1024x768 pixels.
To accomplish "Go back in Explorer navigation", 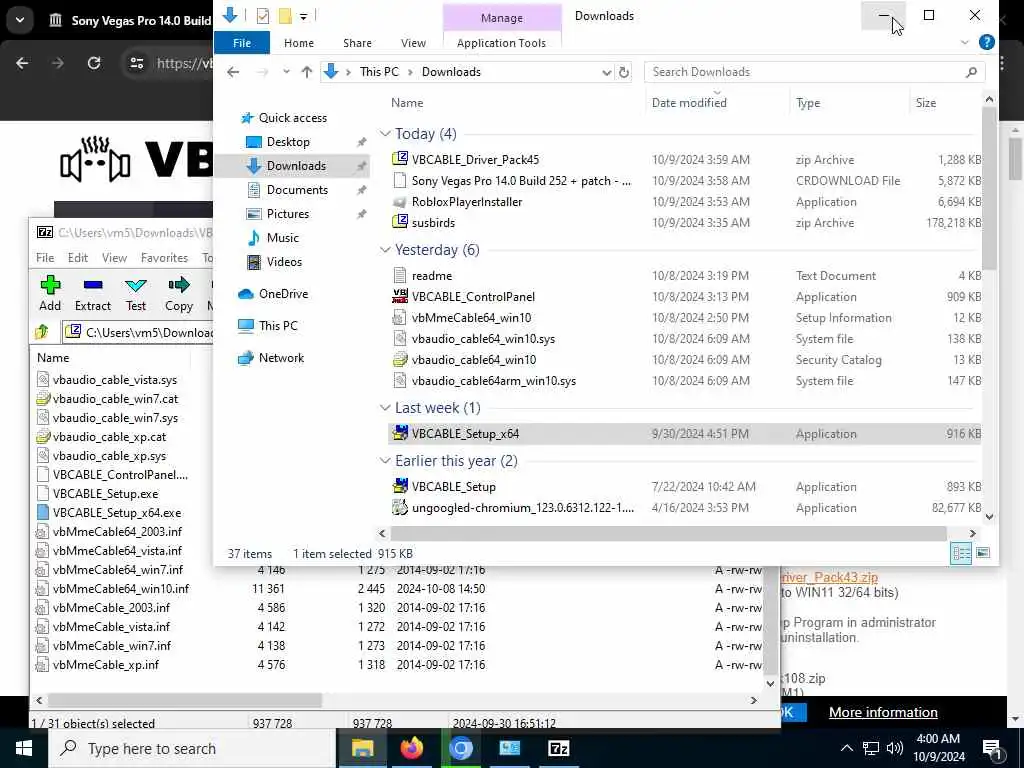I will coord(233,72).
